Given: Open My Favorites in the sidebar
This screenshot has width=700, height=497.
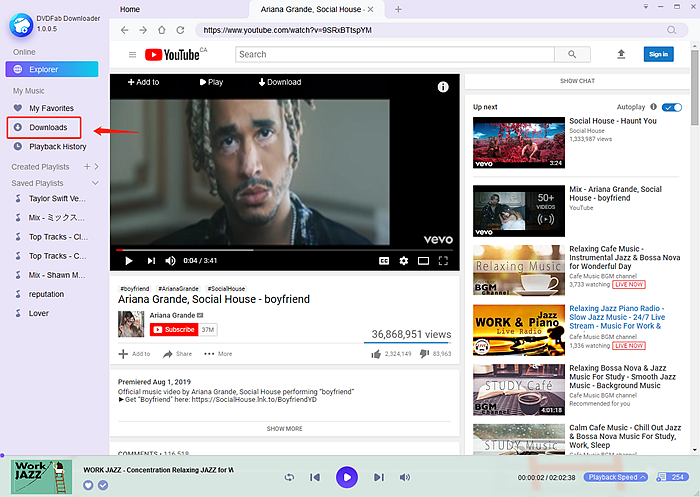Looking at the screenshot, I should [x=52, y=108].
